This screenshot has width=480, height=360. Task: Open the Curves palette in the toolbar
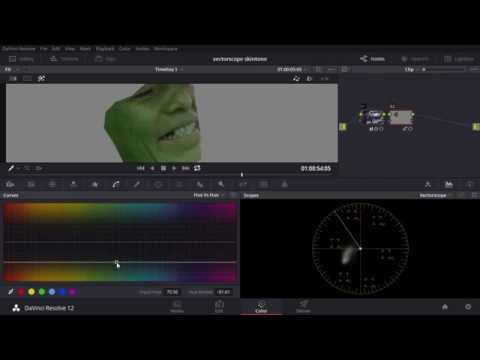coord(116,184)
